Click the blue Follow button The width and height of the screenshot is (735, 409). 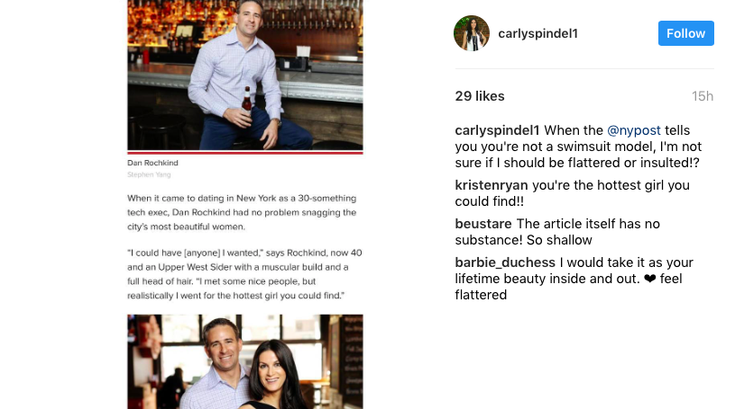pyautogui.click(x=686, y=33)
